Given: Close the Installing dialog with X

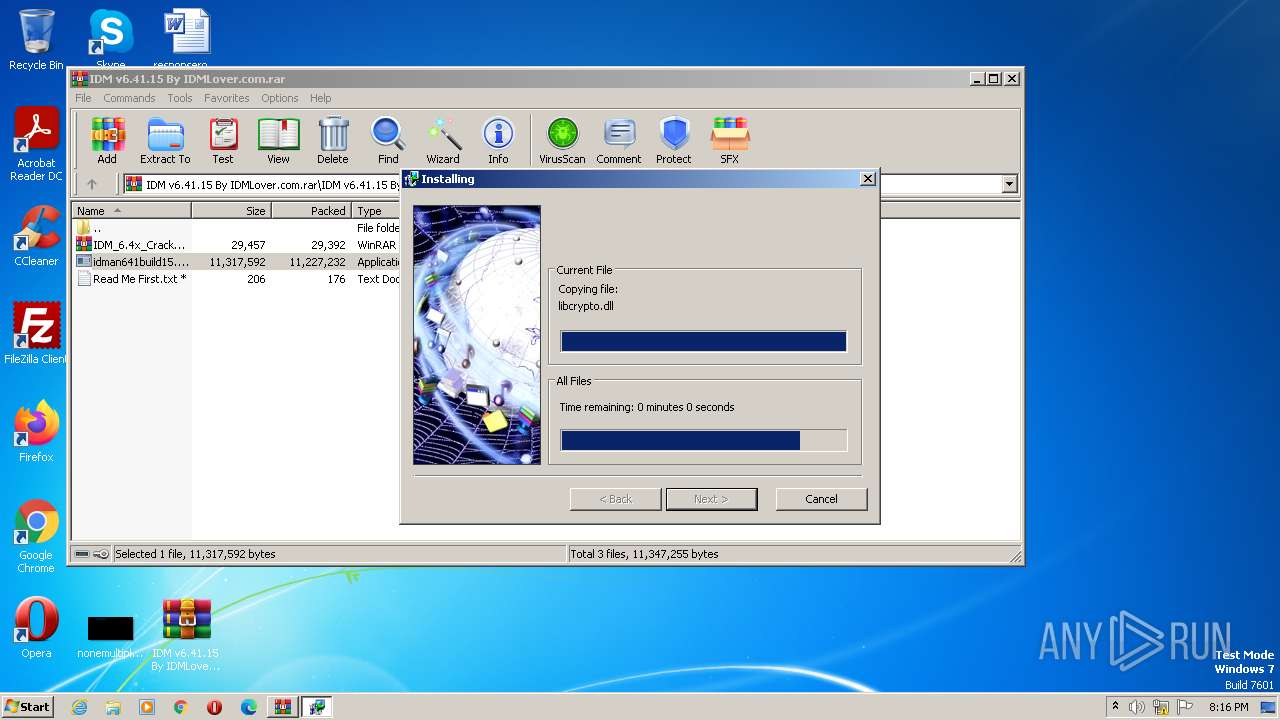Looking at the screenshot, I should pos(868,178).
